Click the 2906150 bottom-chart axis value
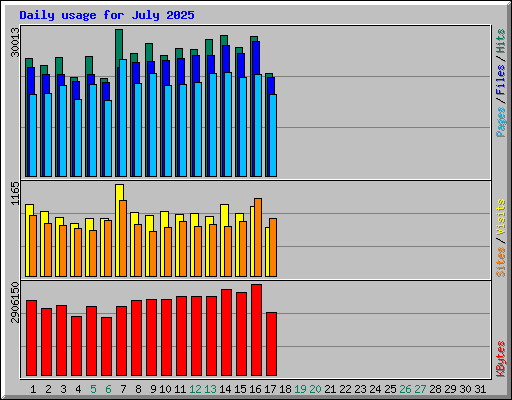Image resolution: width=512 pixels, height=400 pixels. [x=15, y=302]
